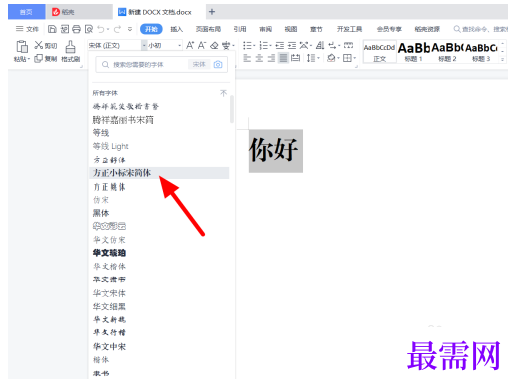This screenshot has width=519, height=387.
Task: Align text right icon
Action: click(x=271, y=58)
